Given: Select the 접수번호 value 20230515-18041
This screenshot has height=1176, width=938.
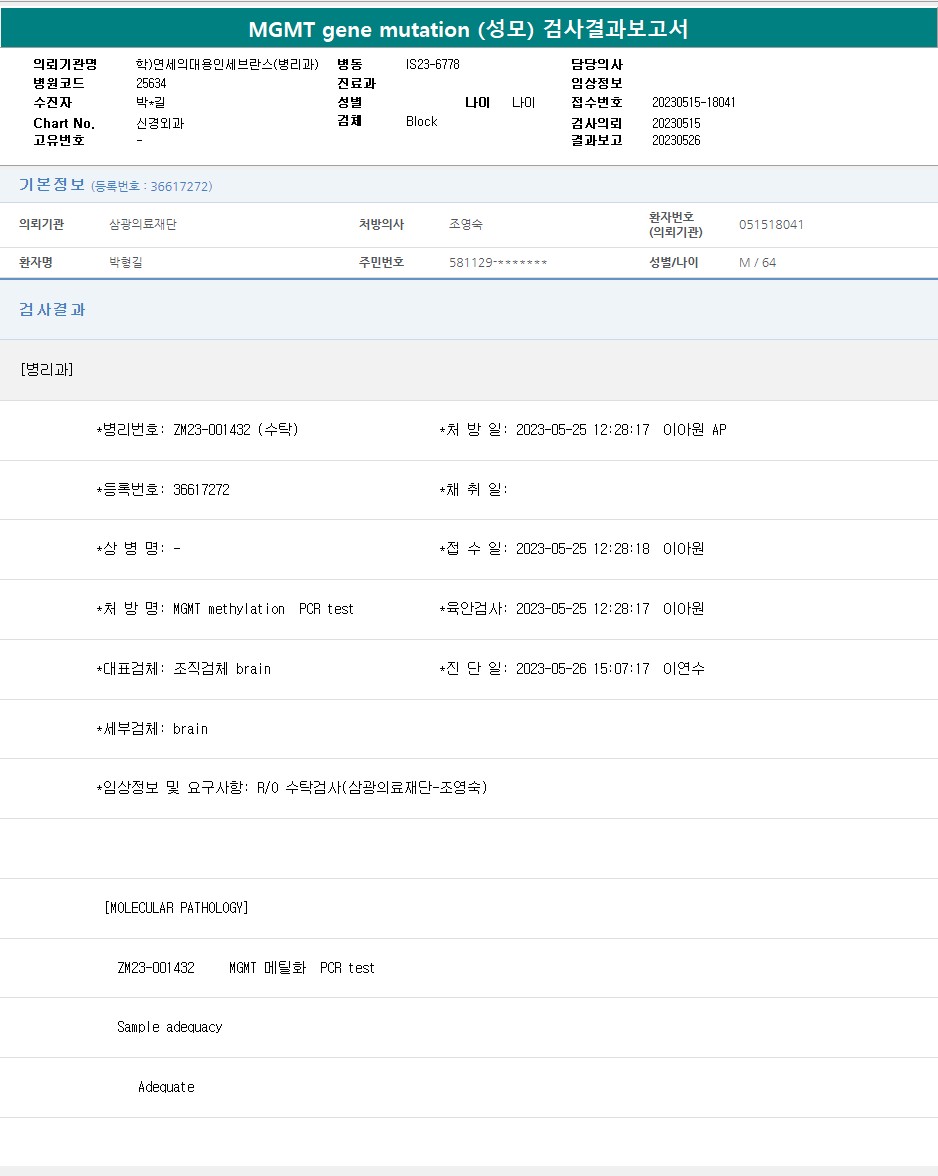Looking at the screenshot, I should (693, 103).
